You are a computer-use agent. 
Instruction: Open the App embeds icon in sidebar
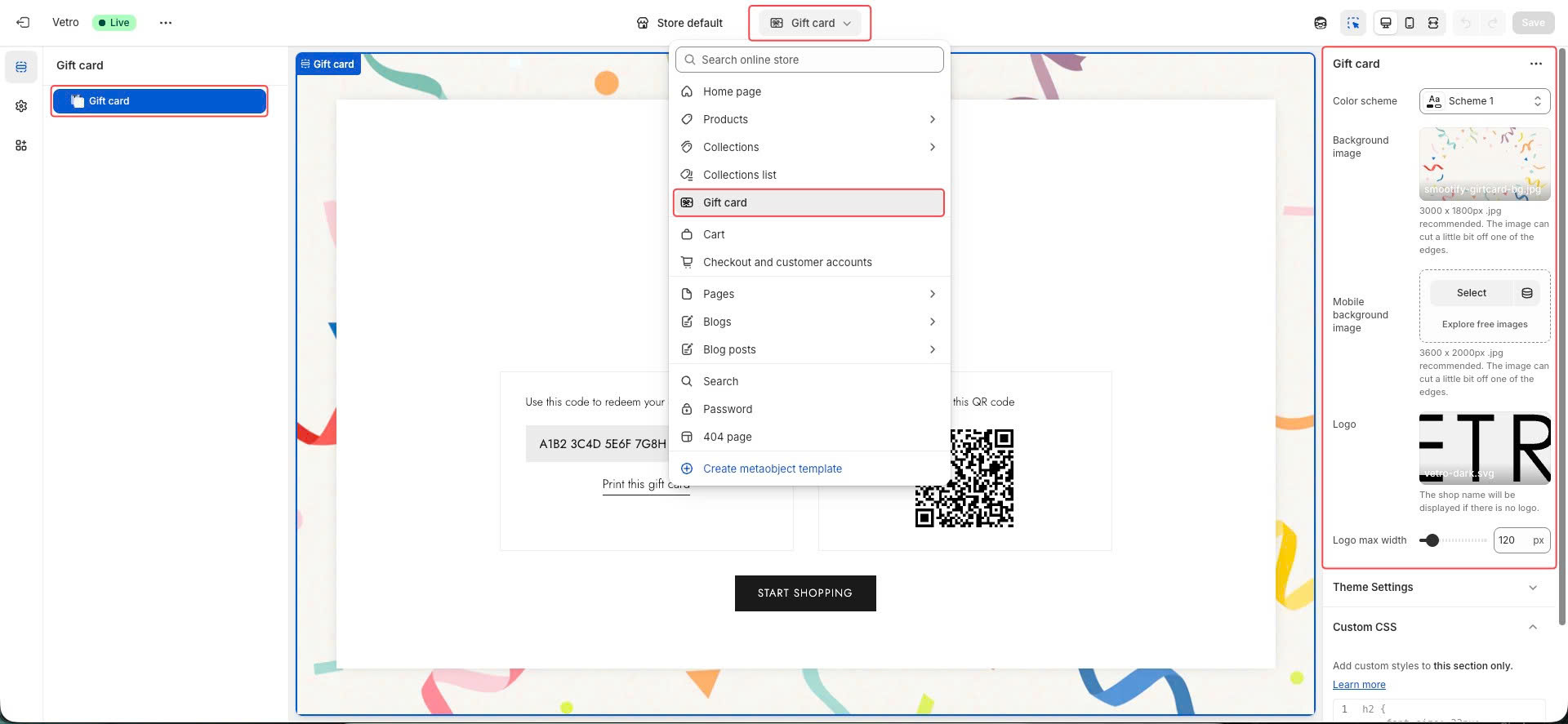pyautogui.click(x=21, y=145)
